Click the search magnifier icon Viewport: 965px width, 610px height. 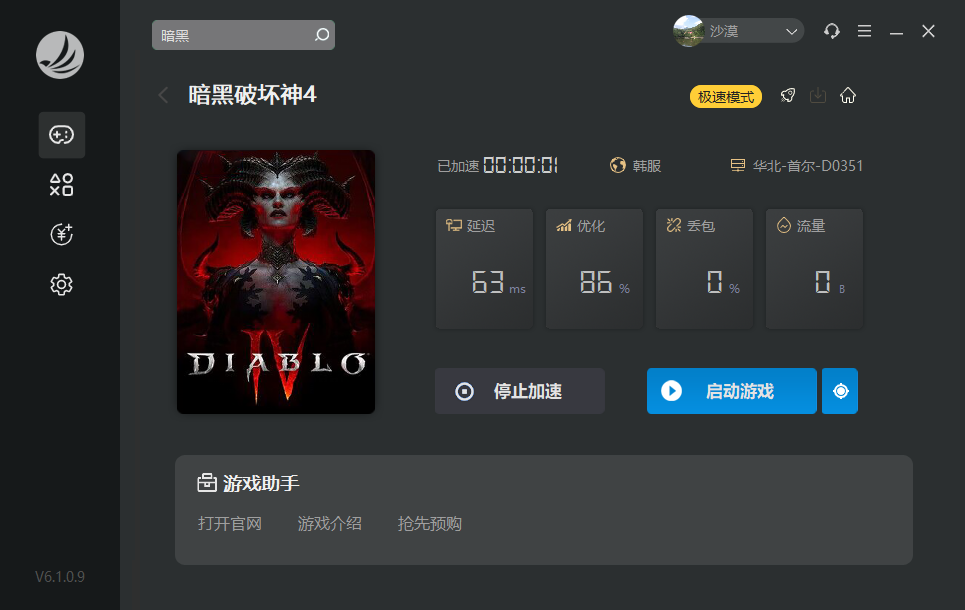[322, 35]
